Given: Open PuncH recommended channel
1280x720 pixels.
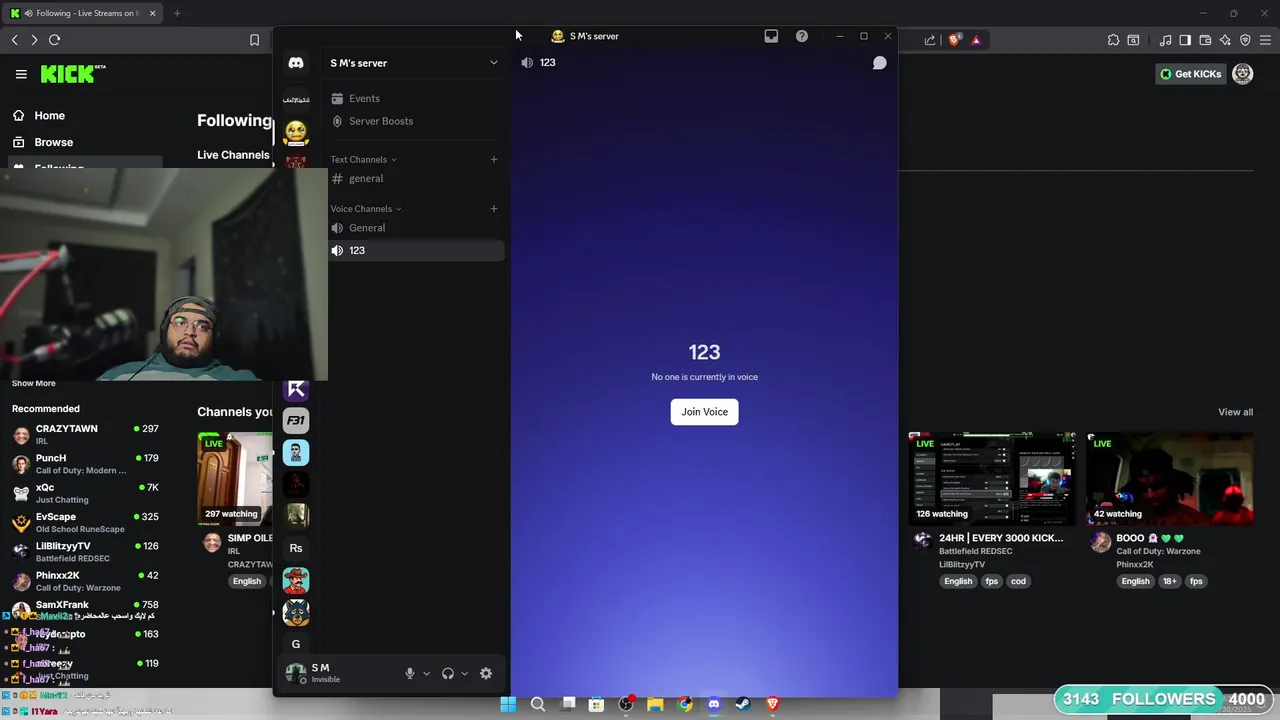Looking at the screenshot, I should click(85, 464).
